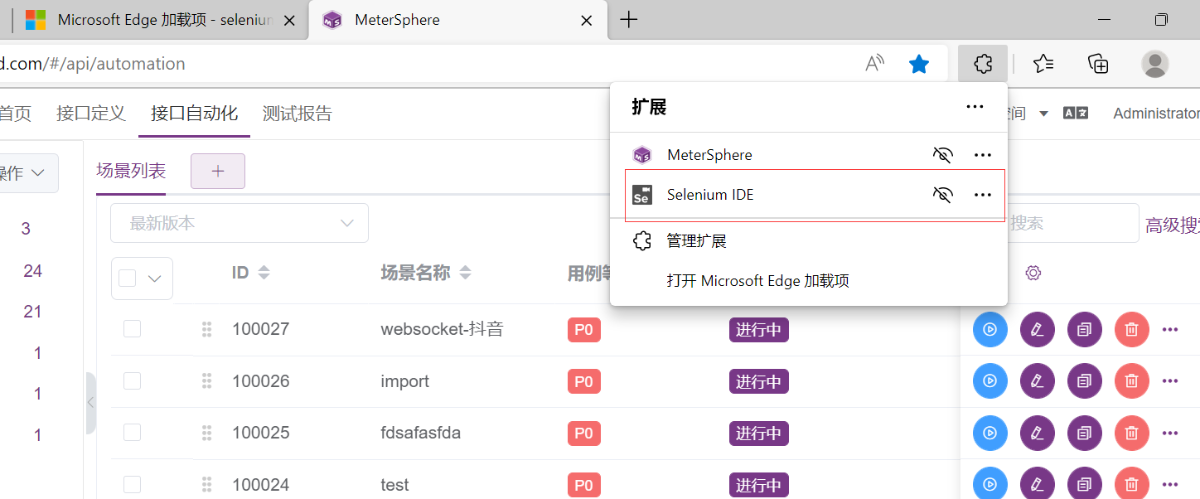Click the 进行中 status tag of websocket-抖音
The height and width of the screenshot is (499, 1200).
[759, 329]
